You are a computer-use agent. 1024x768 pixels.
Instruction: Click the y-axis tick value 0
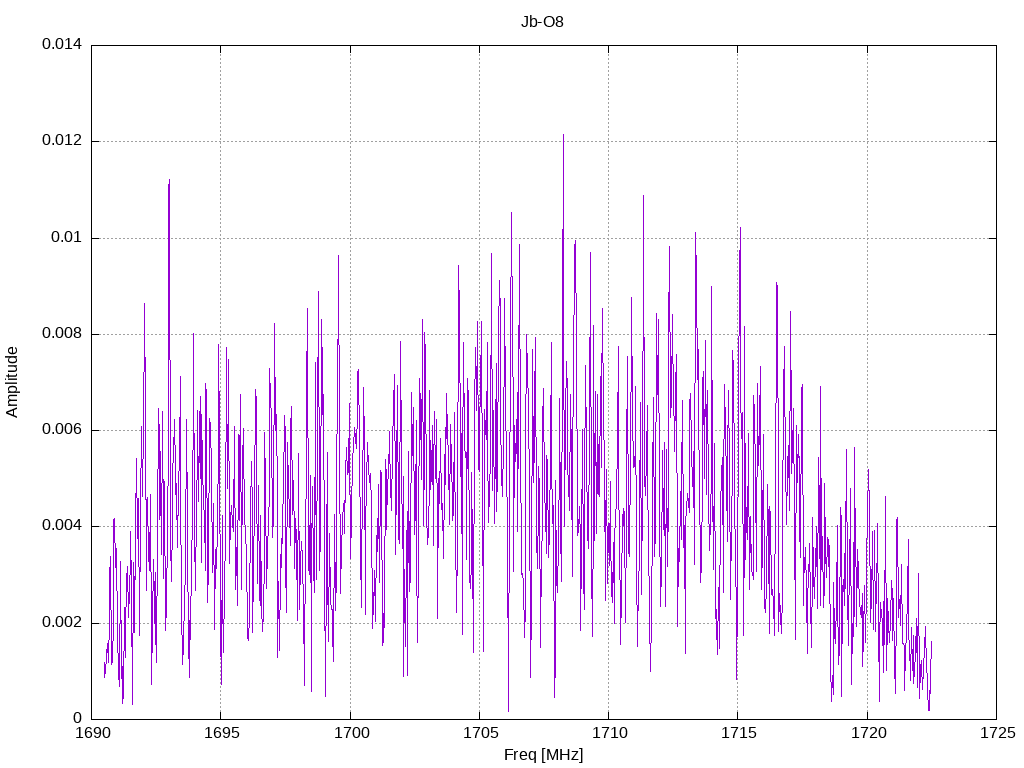(x=77, y=718)
